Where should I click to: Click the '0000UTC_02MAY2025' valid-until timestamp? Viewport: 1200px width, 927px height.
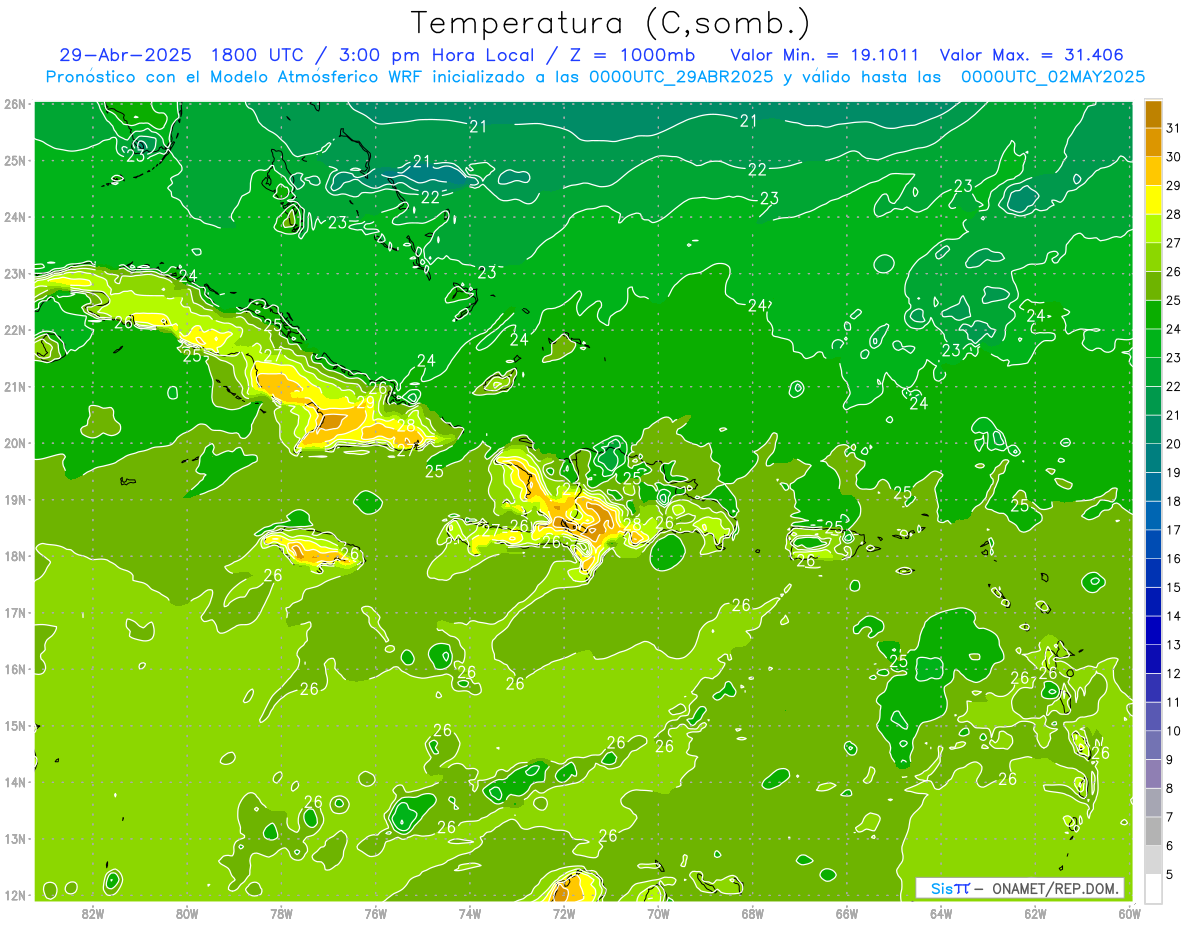[1053, 77]
